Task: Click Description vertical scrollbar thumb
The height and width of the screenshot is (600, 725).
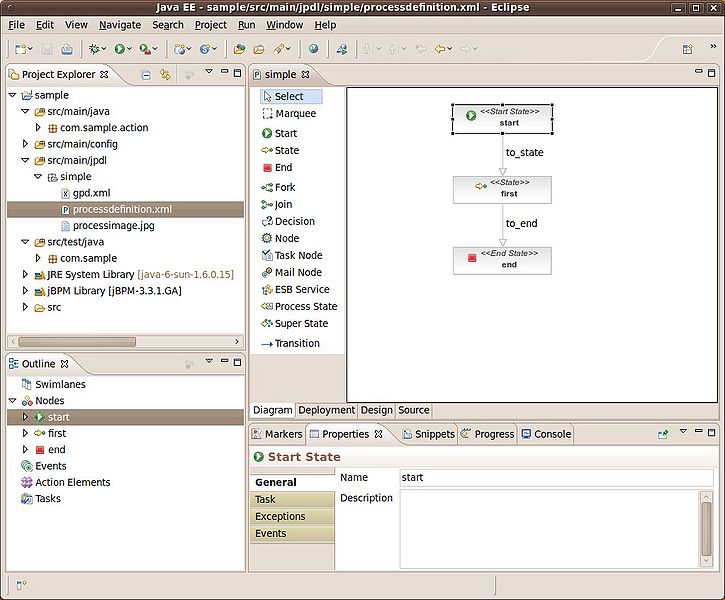Action: (706, 528)
